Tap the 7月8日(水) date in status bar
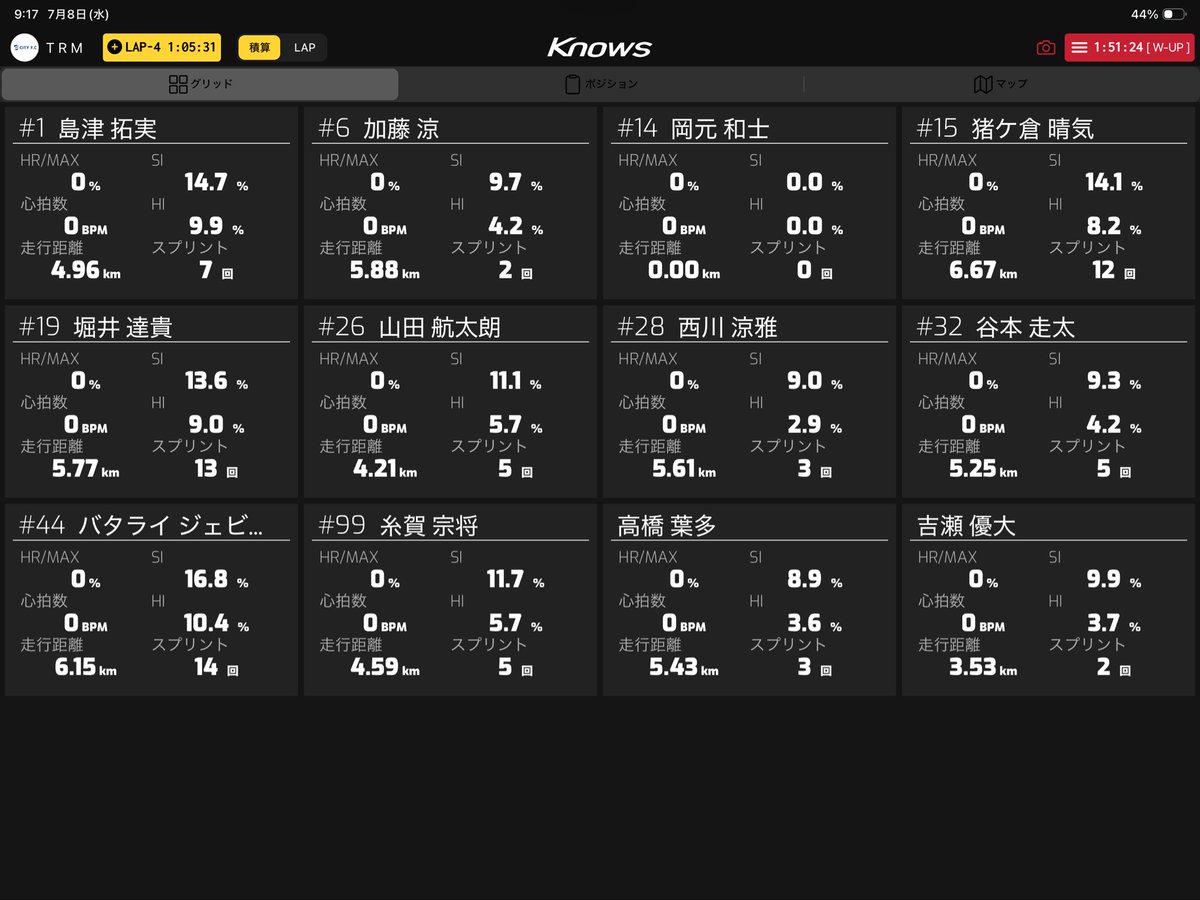The image size is (1200, 900). [78, 14]
